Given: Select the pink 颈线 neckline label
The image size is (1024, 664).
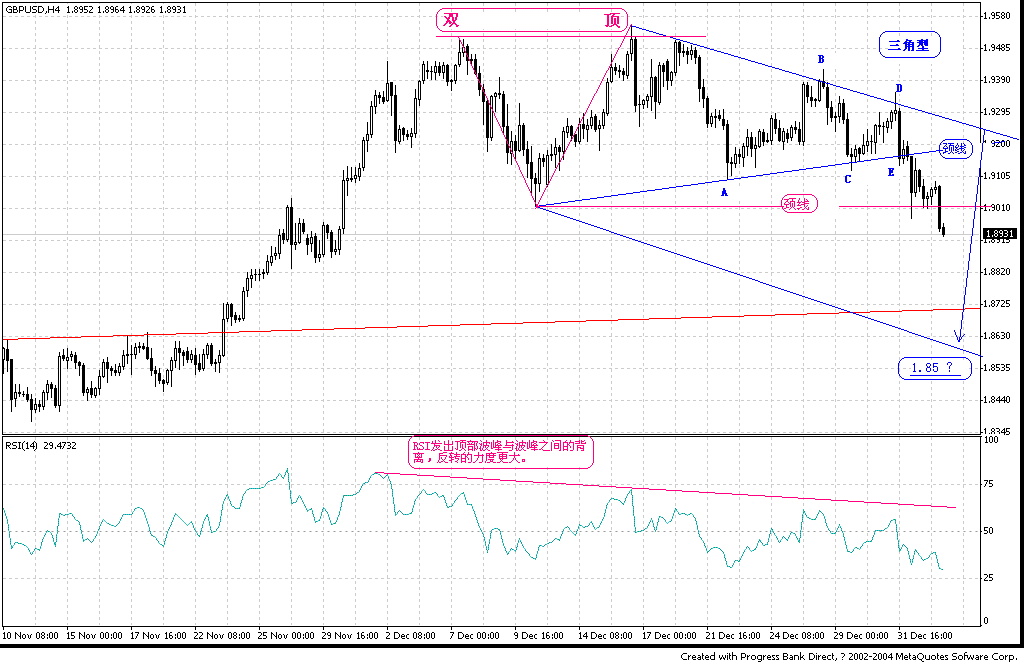Looking at the screenshot, I should click(799, 204).
